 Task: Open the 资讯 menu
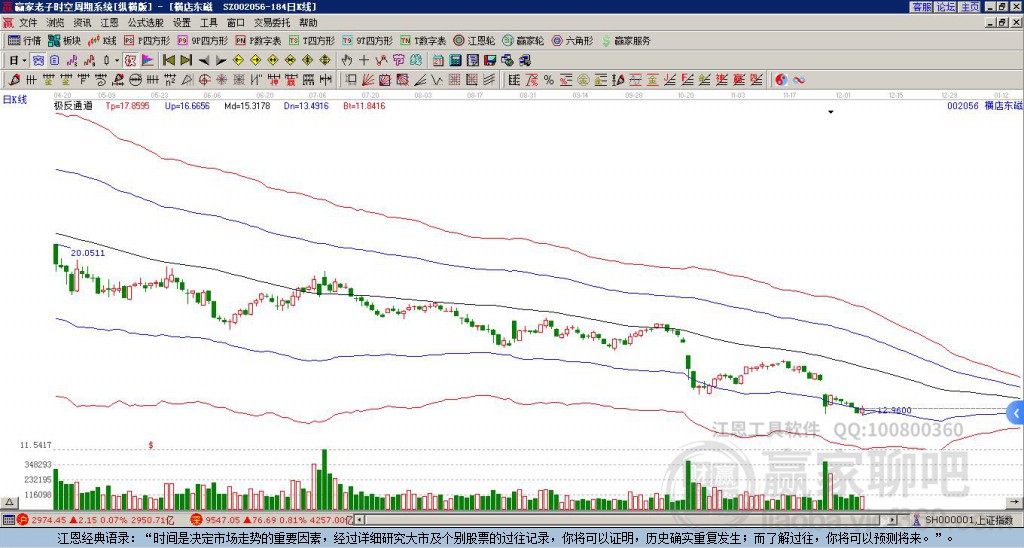pos(82,23)
